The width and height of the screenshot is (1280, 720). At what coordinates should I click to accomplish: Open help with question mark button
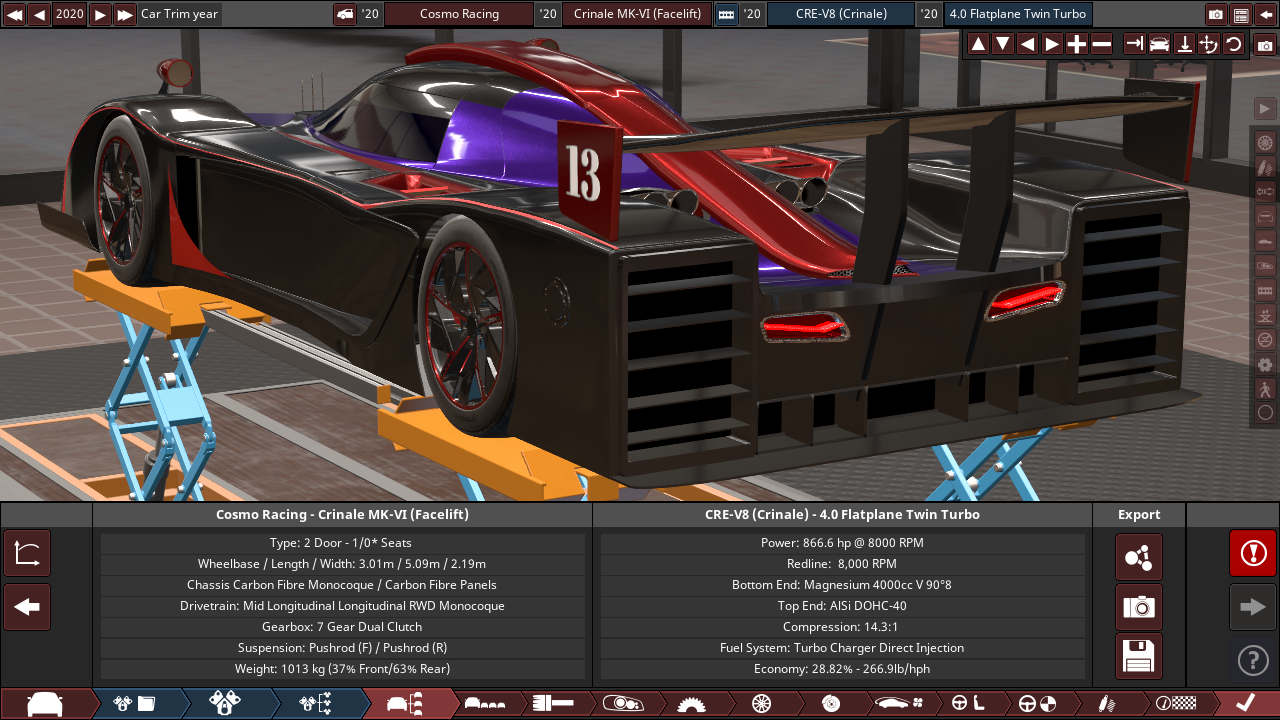(x=1253, y=660)
